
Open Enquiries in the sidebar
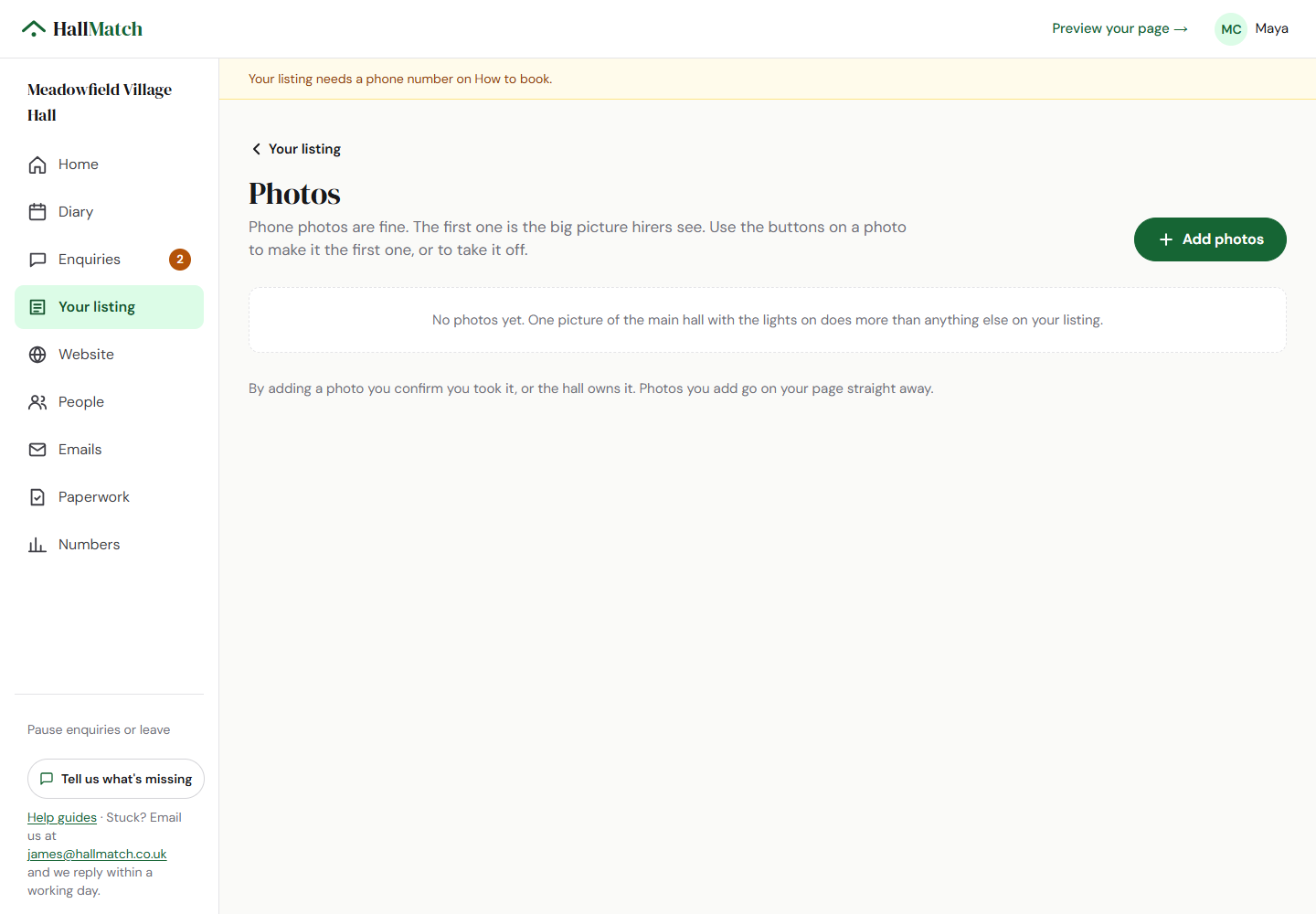(109, 260)
